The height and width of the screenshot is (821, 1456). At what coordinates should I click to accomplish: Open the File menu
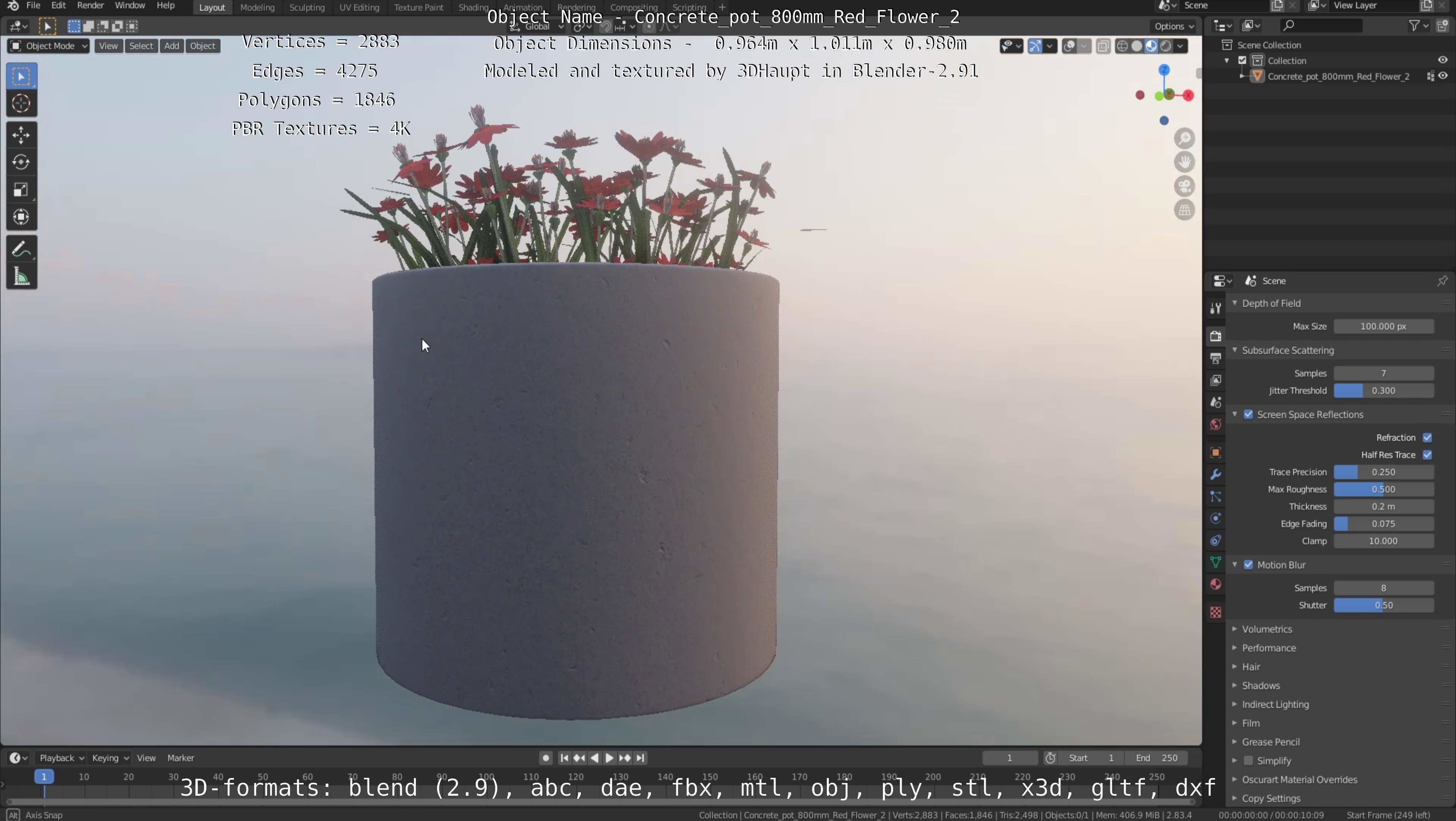(33, 6)
